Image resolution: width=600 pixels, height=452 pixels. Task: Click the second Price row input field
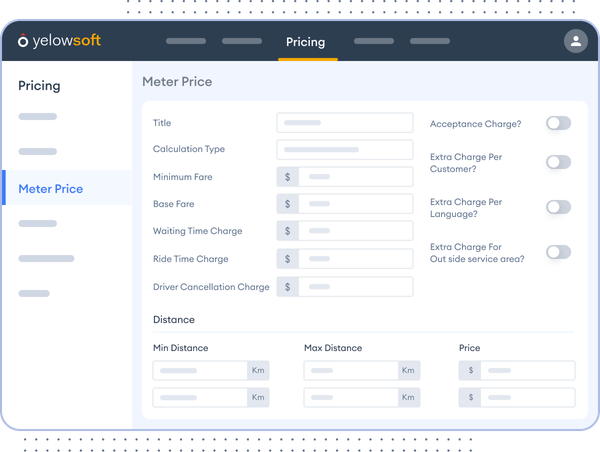(x=527, y=397)
